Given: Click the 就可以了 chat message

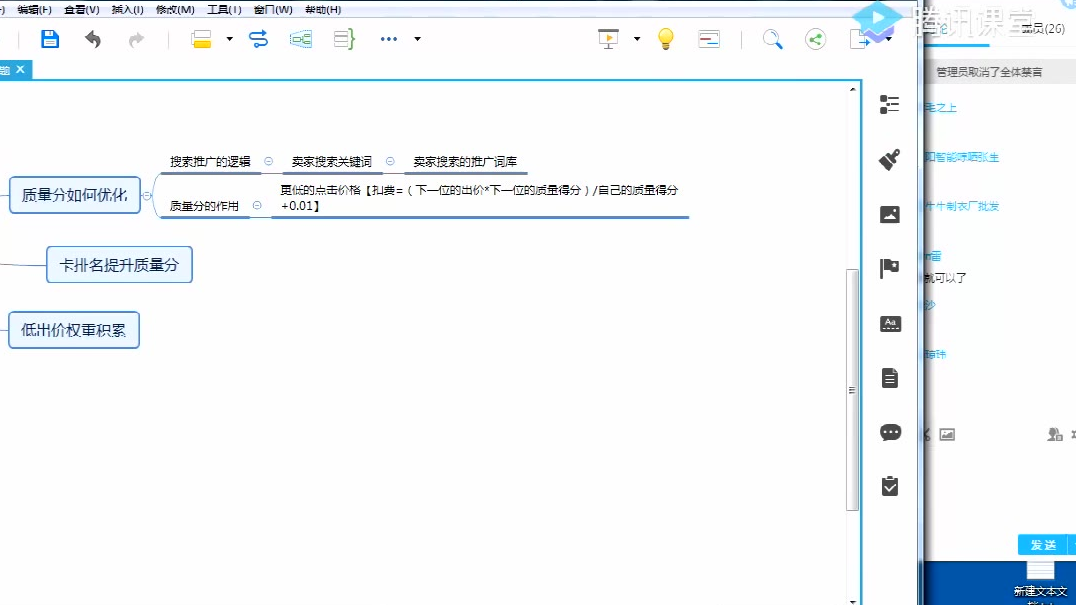Looking at the screenshot, I should click(x=946, y=278).
